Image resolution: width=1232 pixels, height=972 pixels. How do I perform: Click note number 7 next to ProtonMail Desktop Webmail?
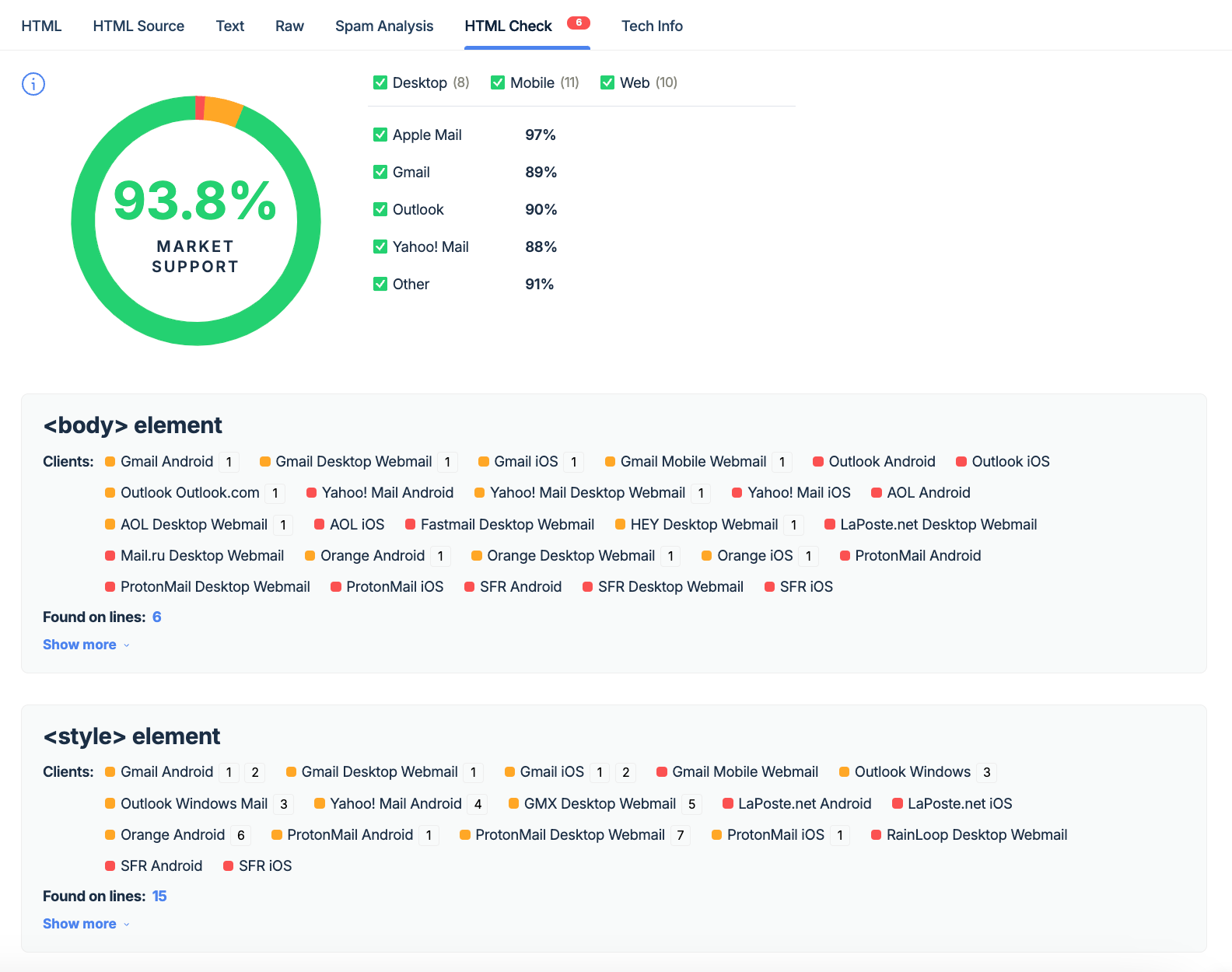click(x=681, y=835)
